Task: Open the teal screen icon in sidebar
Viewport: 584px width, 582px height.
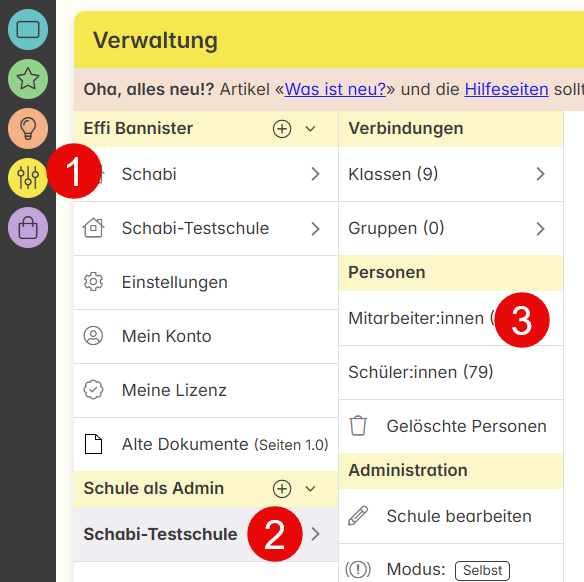Action: [x=28, y=30]
